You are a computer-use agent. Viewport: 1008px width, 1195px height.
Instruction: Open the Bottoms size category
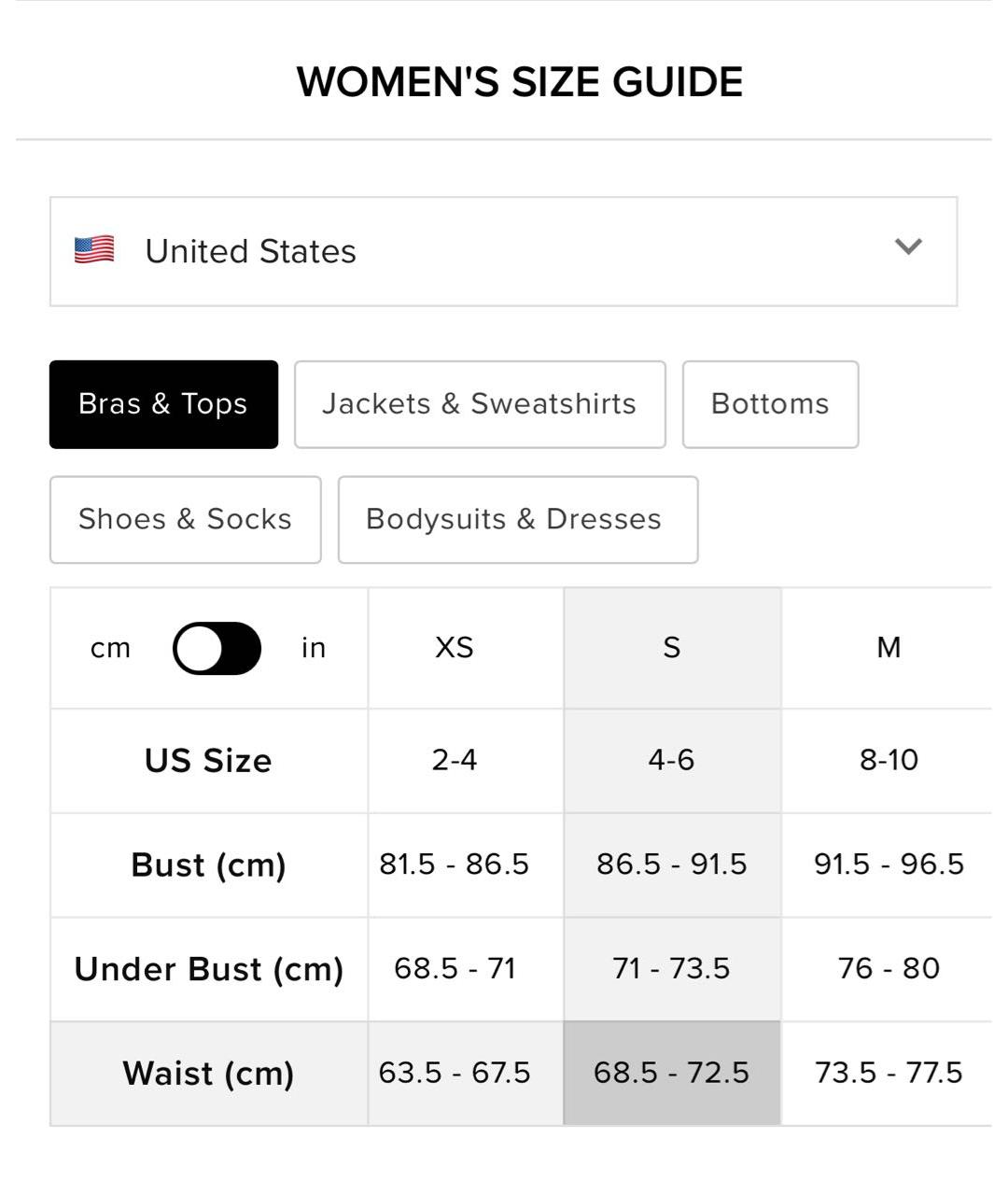[770, 404]
